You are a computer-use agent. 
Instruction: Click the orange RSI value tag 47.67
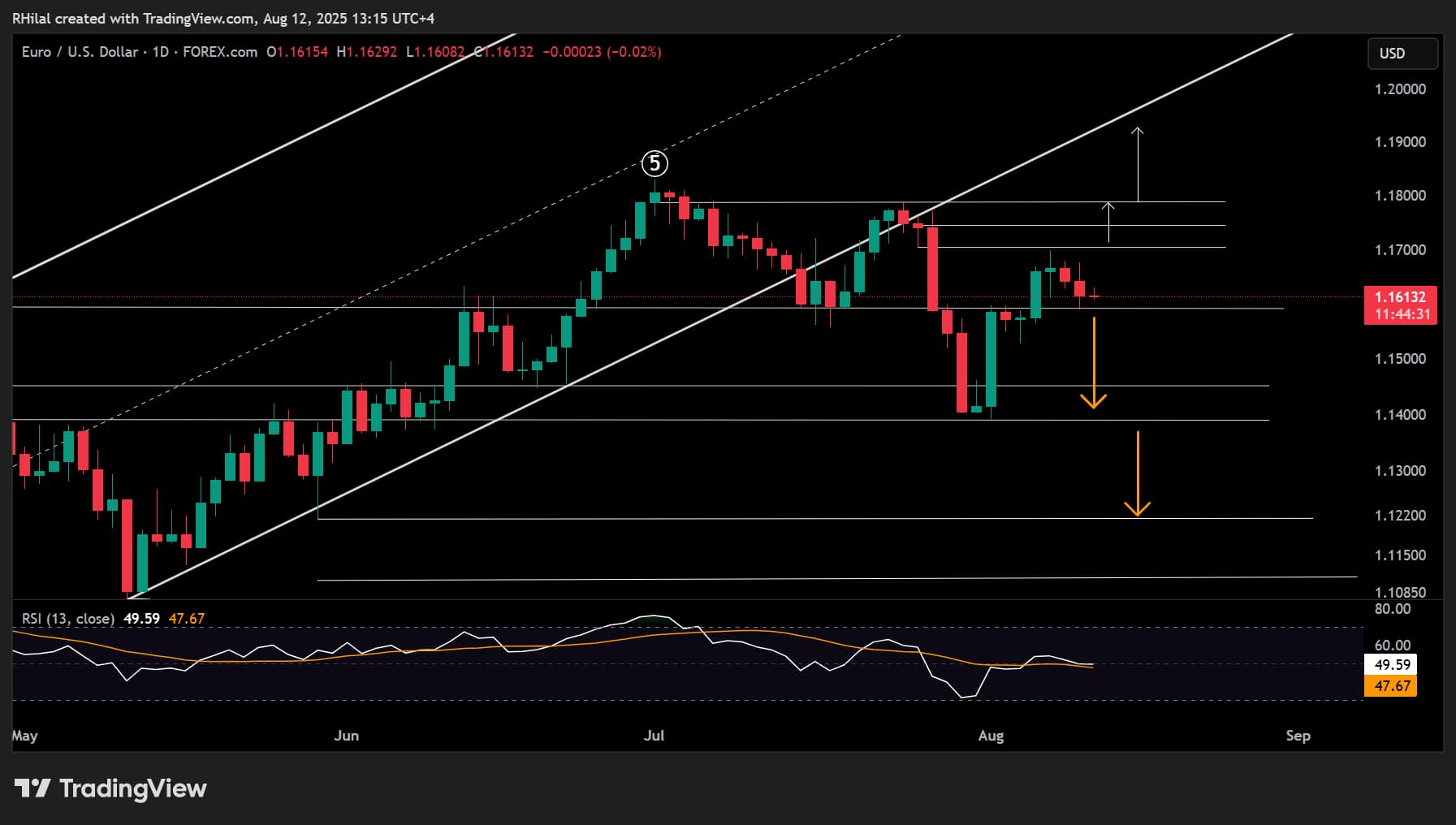(1391, 686)
